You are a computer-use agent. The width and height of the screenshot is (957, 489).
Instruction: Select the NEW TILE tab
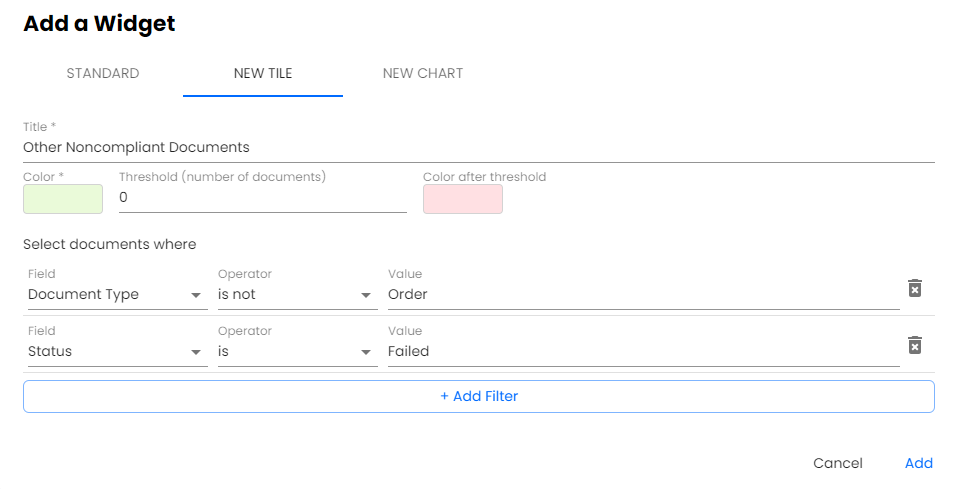[x=263, y=74]
